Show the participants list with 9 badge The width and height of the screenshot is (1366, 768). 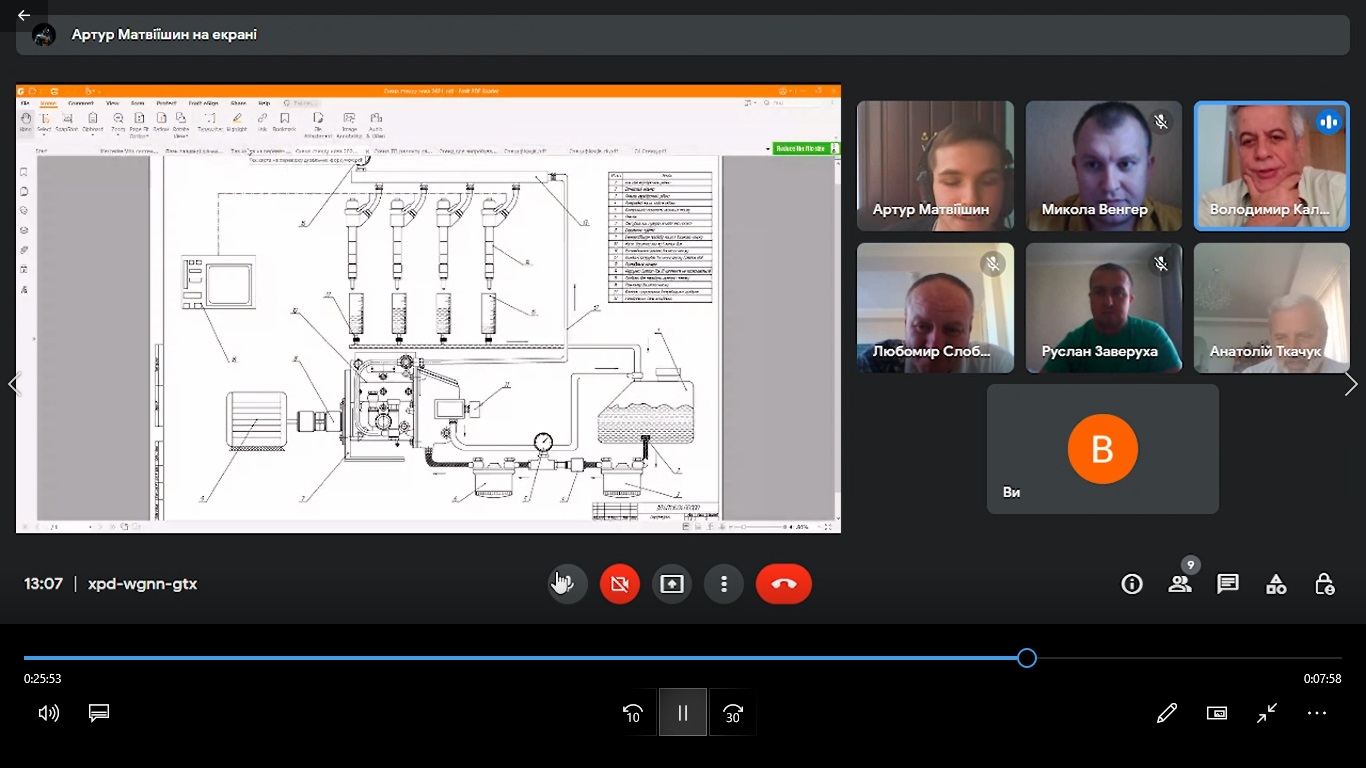(x=1181, y=583)
